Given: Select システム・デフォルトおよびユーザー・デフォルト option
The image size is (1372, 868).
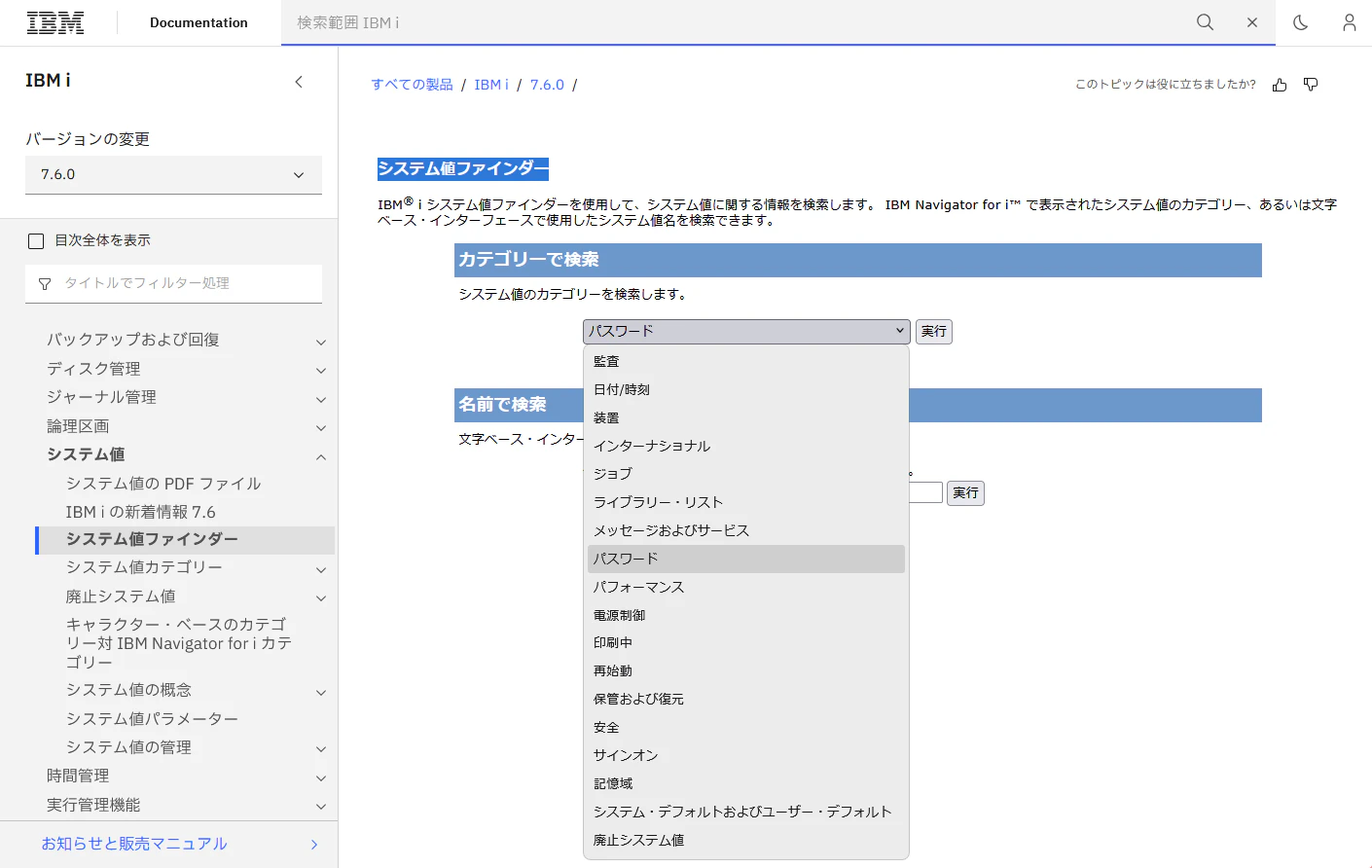Looking at the screenshot, I should [x=746, y=812].
